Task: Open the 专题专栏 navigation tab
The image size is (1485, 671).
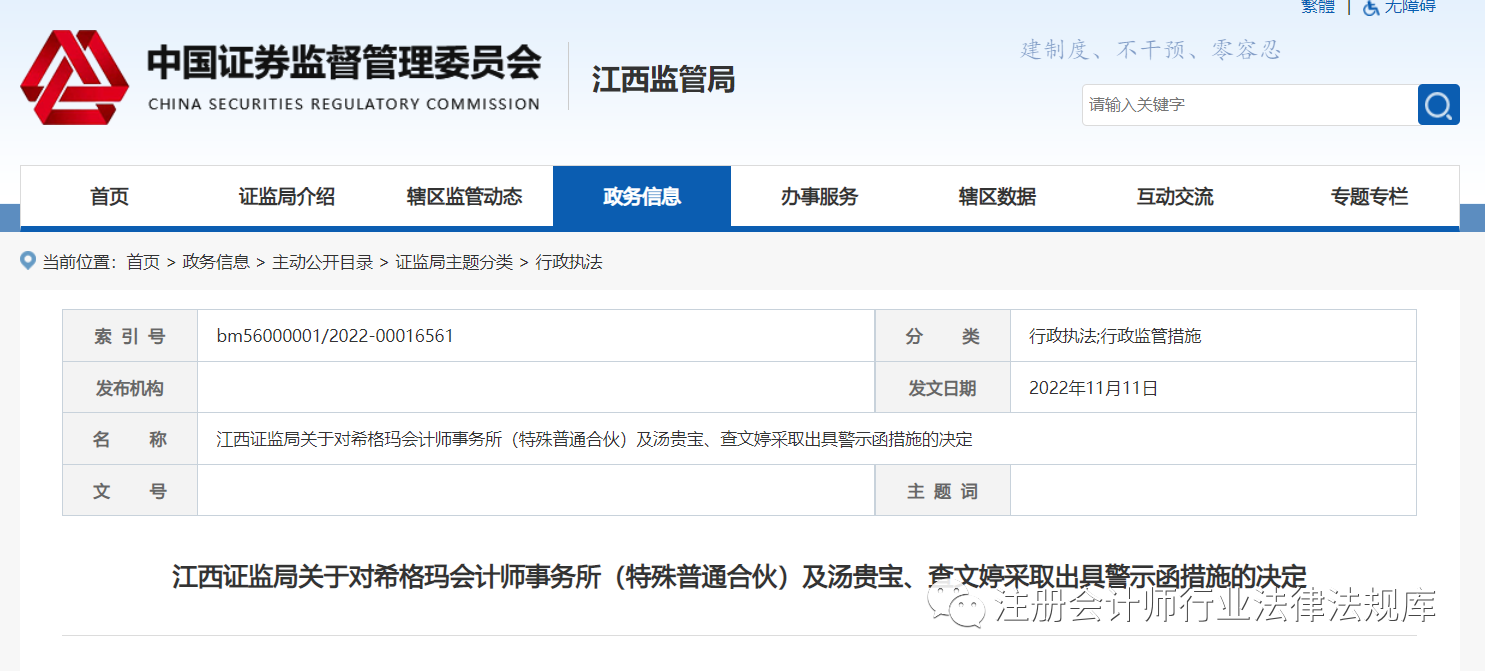Action: 1369,197
